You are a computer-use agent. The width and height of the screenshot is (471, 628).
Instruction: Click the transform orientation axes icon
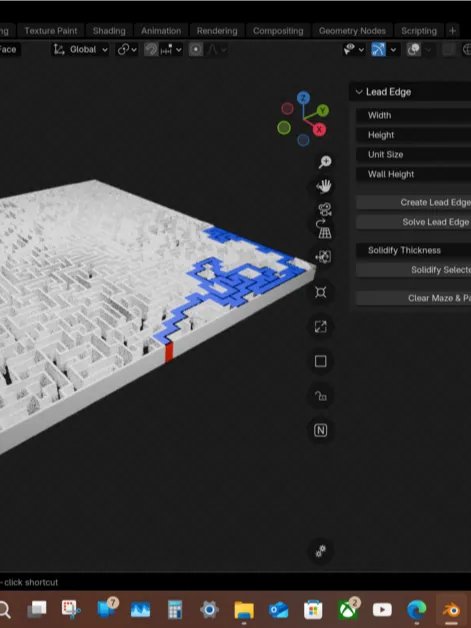59,50
